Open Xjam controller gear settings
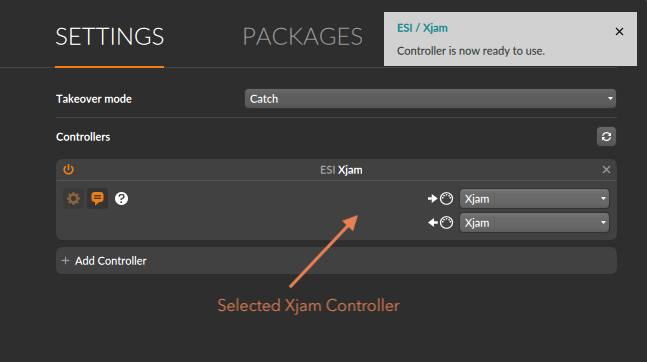 tap(73, 199)
